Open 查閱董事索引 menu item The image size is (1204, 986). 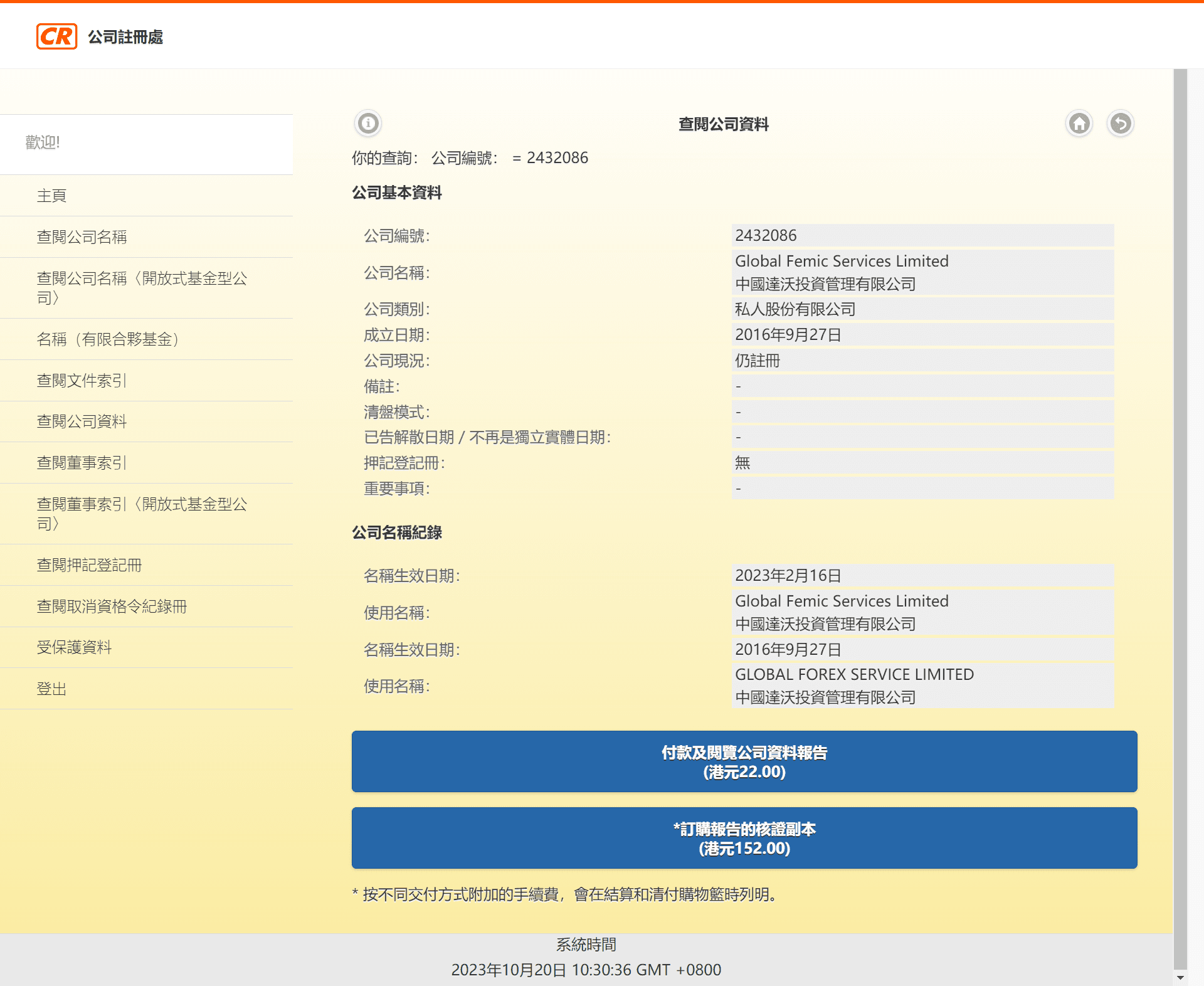[146, 463]
